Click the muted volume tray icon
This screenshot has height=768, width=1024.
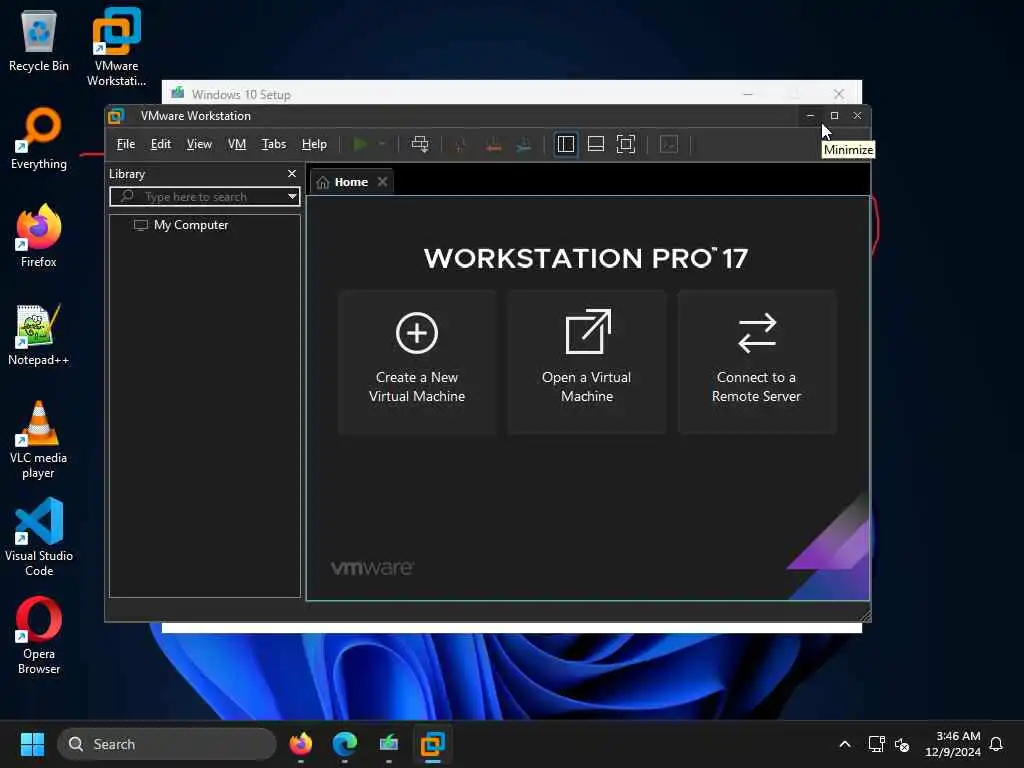902,744
